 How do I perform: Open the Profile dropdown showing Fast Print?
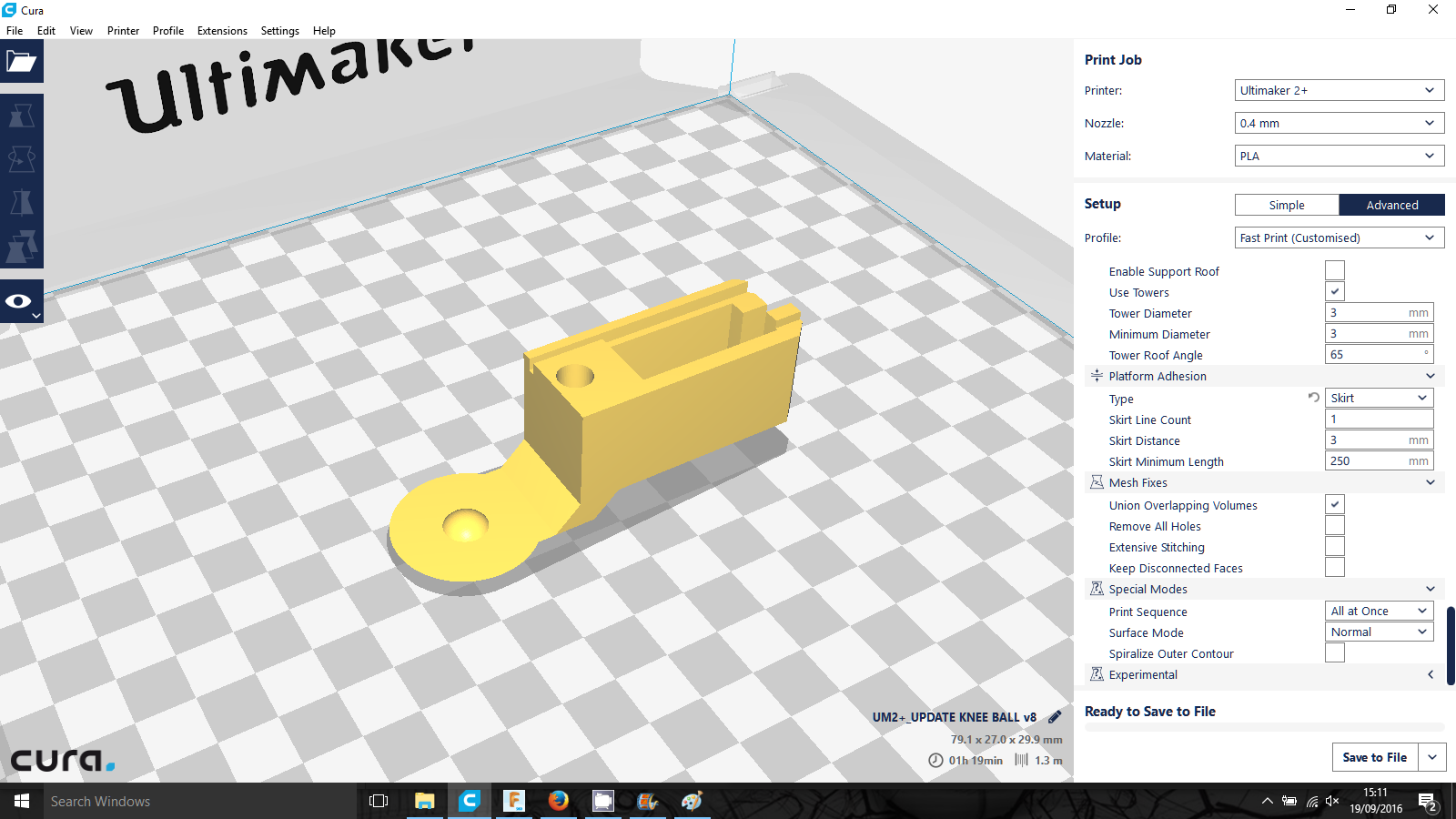[1339, 238]
